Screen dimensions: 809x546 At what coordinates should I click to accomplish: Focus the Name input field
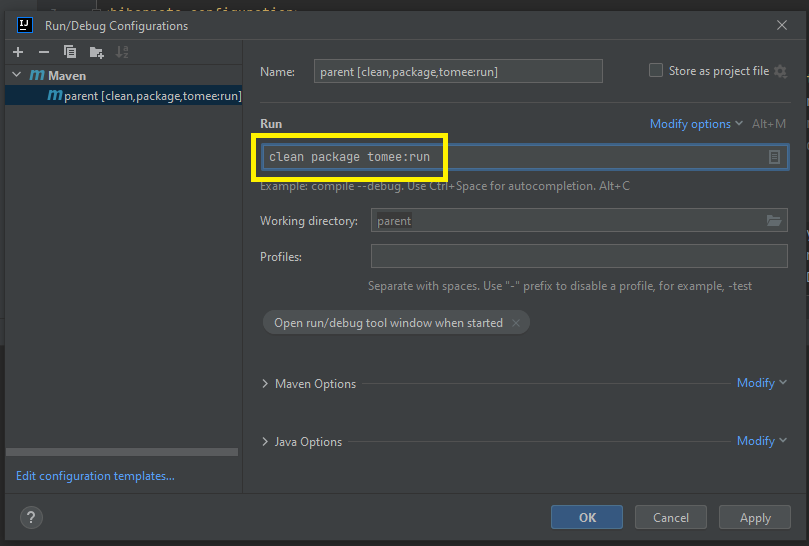(458, 71)
